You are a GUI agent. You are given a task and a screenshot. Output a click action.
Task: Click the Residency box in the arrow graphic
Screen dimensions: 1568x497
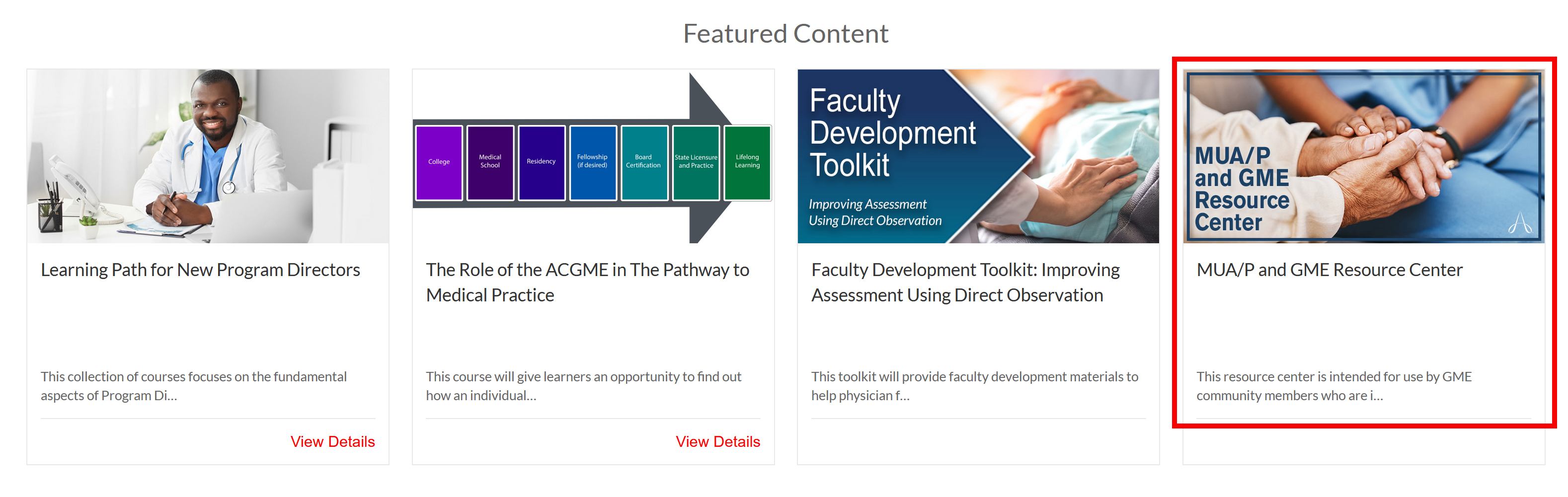pyautogui.click(x=541, y=162)
